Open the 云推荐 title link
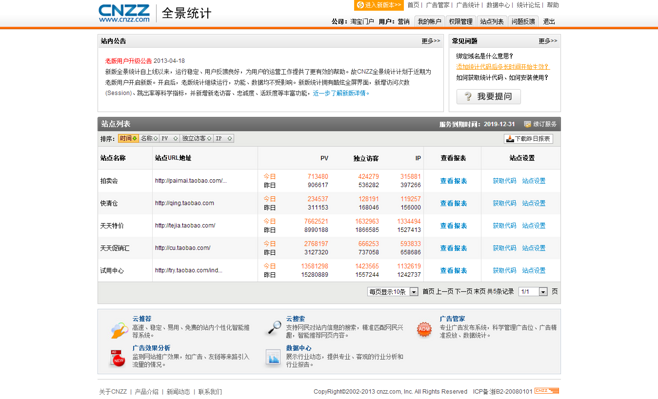The image size is (658, 399). point(141,319)
